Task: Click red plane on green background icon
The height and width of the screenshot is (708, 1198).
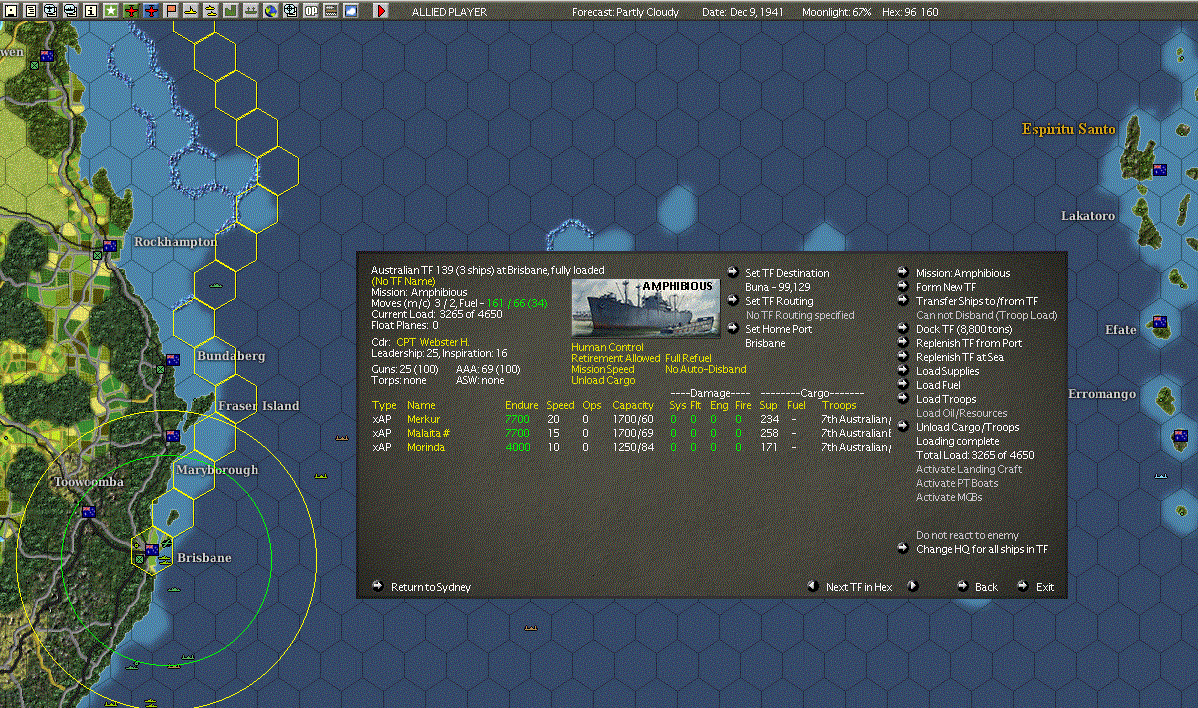Action: [131, 11]
